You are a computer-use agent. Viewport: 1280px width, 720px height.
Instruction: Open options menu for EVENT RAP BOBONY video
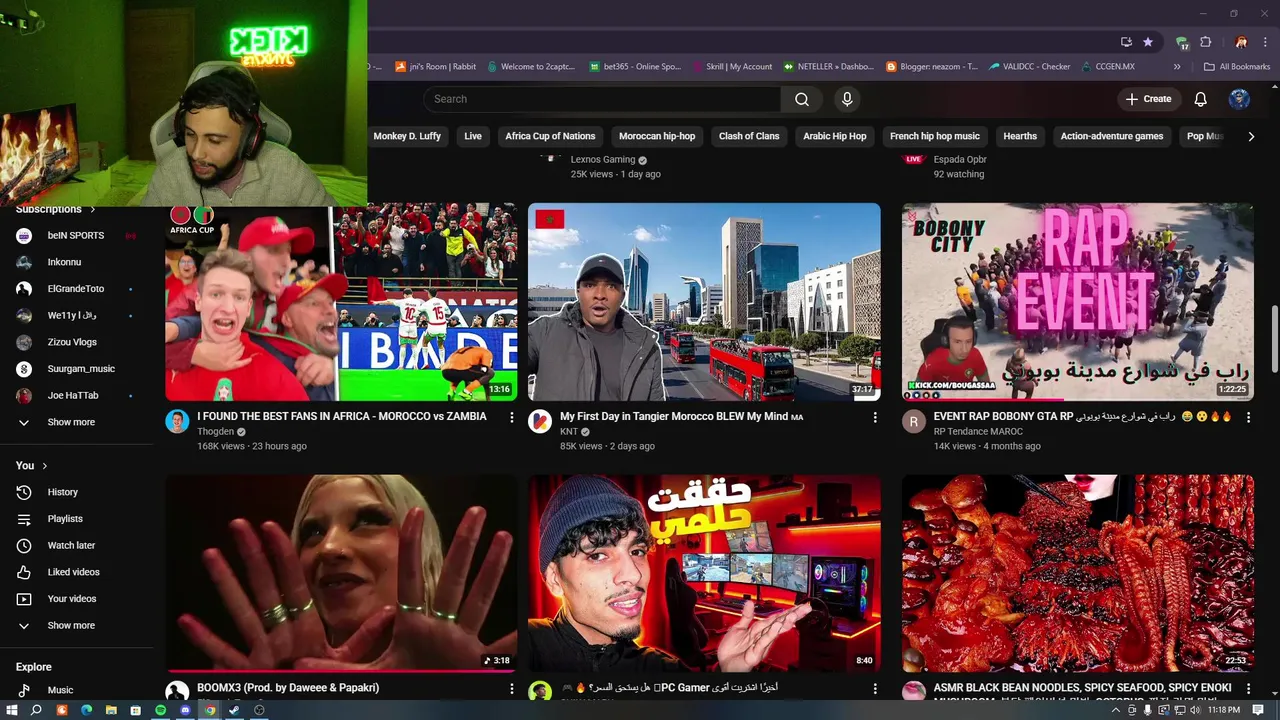1248,417
